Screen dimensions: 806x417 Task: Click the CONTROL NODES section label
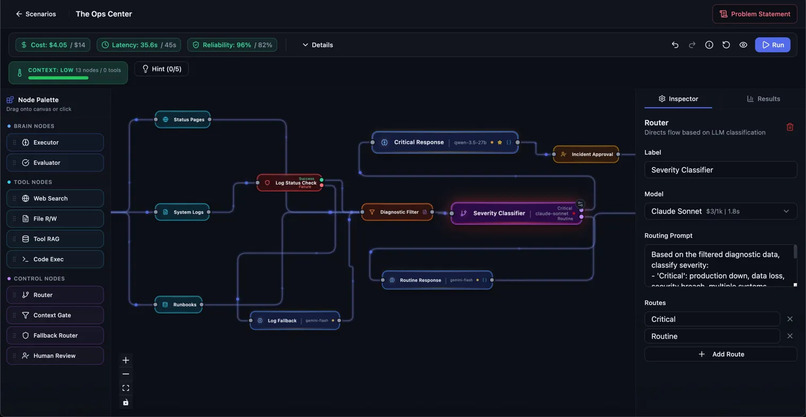[x=39, y=279]
